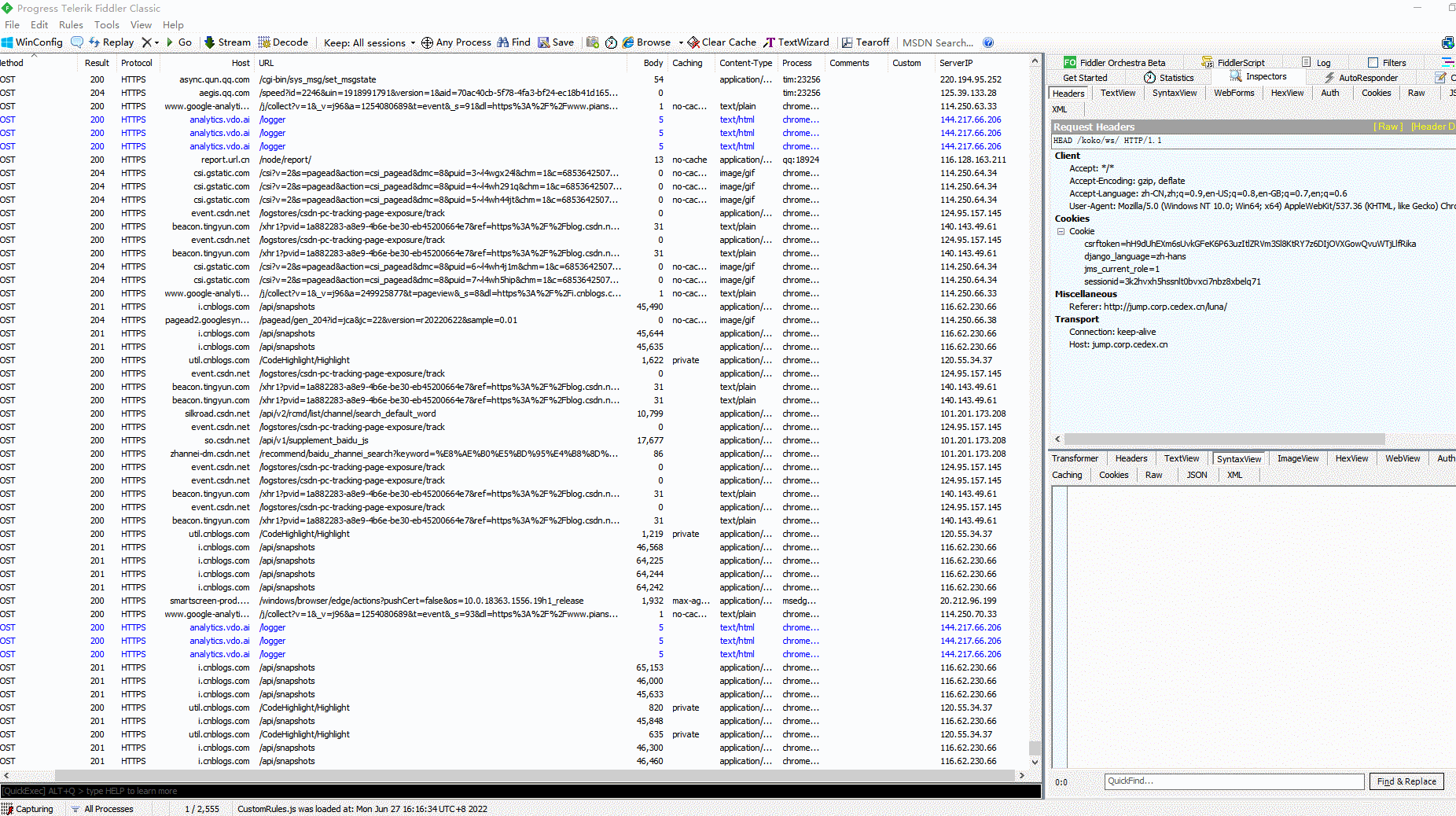Click the session list vertical scrollbar thumb

click(1035, 748)
